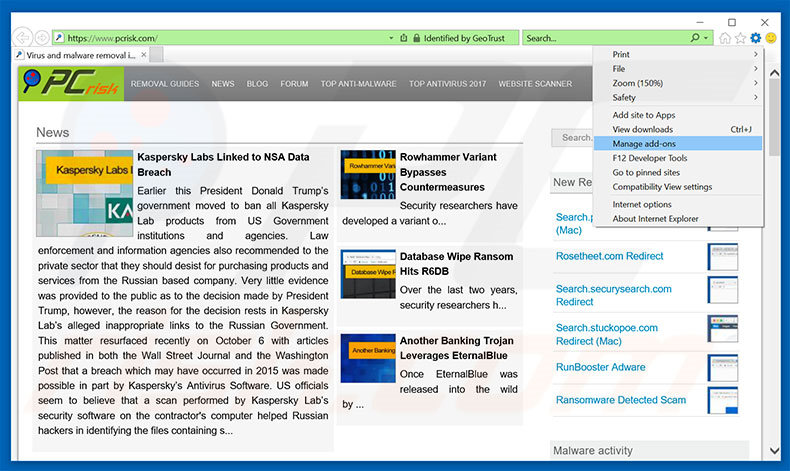790x471 pixels.
Task: Open TOP ANTI-MALWARE nav item
Action: point(358,84)
